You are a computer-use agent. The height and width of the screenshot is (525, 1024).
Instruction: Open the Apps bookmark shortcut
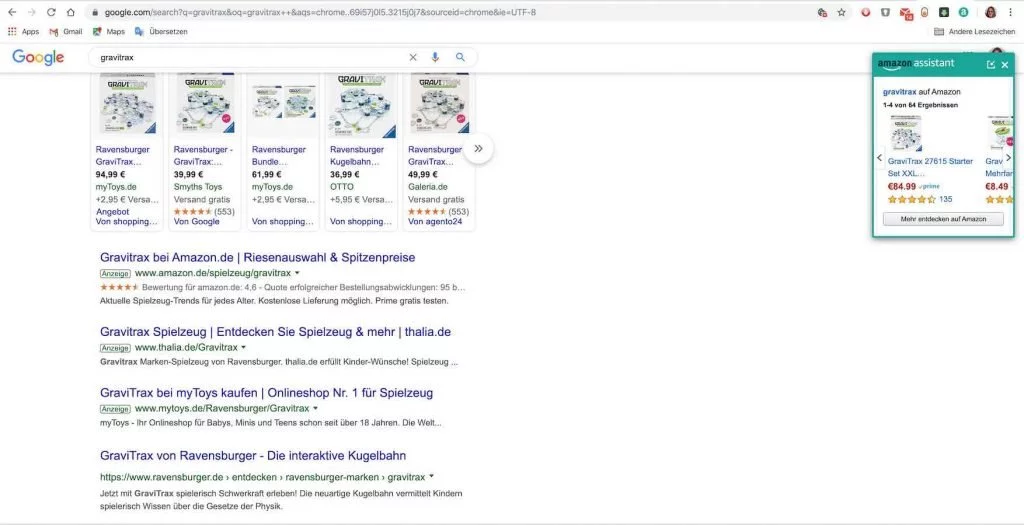click(24, 31)
